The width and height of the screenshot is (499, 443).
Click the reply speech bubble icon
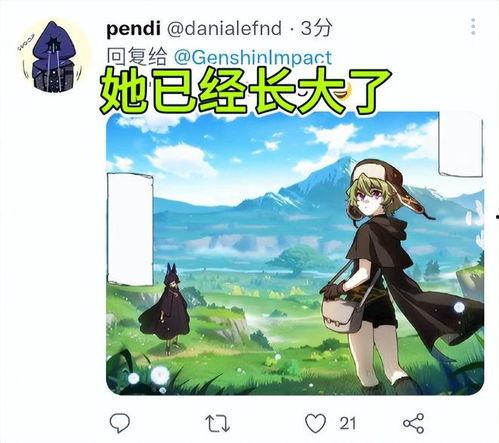tap(120, 423)
